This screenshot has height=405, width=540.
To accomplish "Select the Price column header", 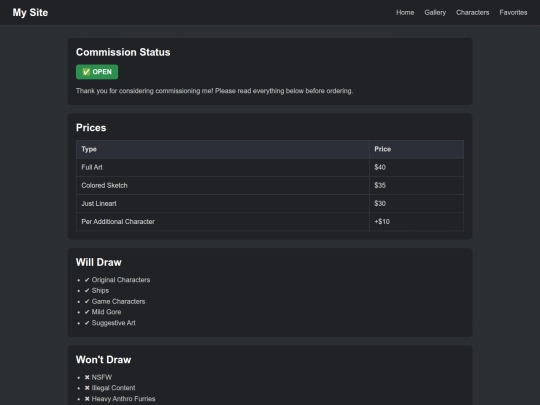I will (416, 149).
